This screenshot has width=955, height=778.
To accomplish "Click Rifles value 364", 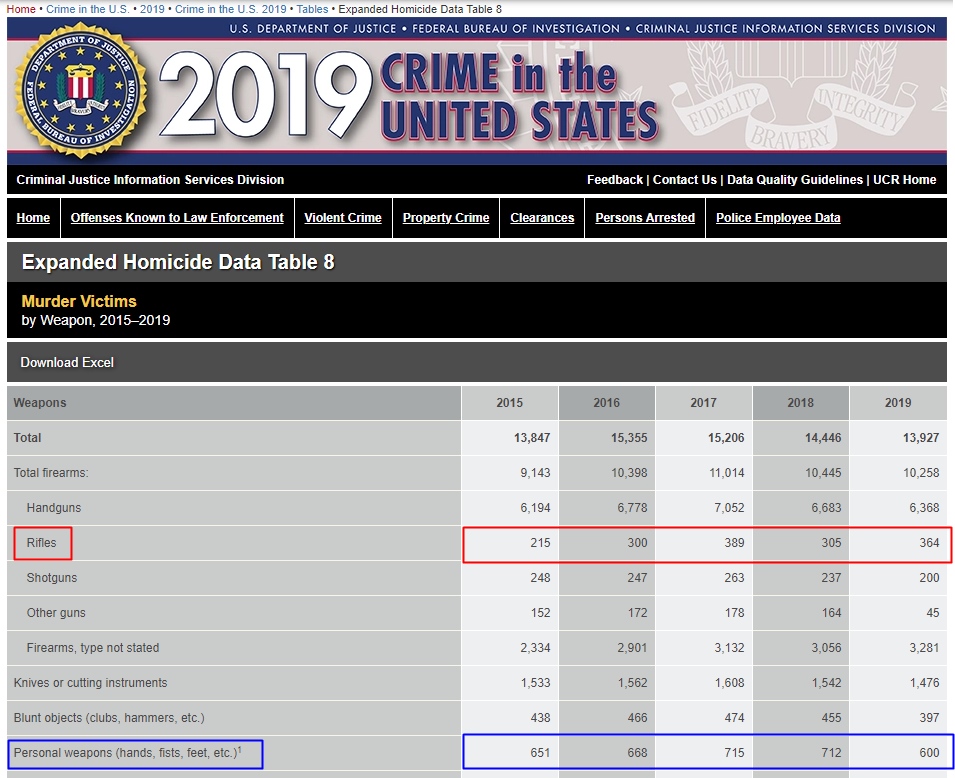I will click(x=929, y=543).
